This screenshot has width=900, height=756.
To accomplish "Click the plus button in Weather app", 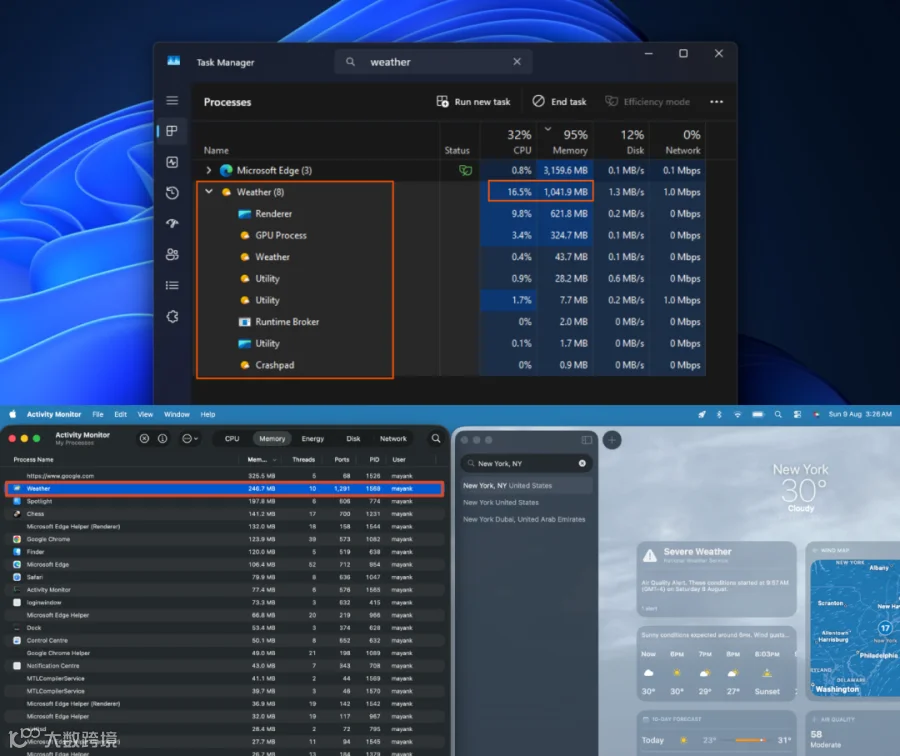I will (612, 440).
